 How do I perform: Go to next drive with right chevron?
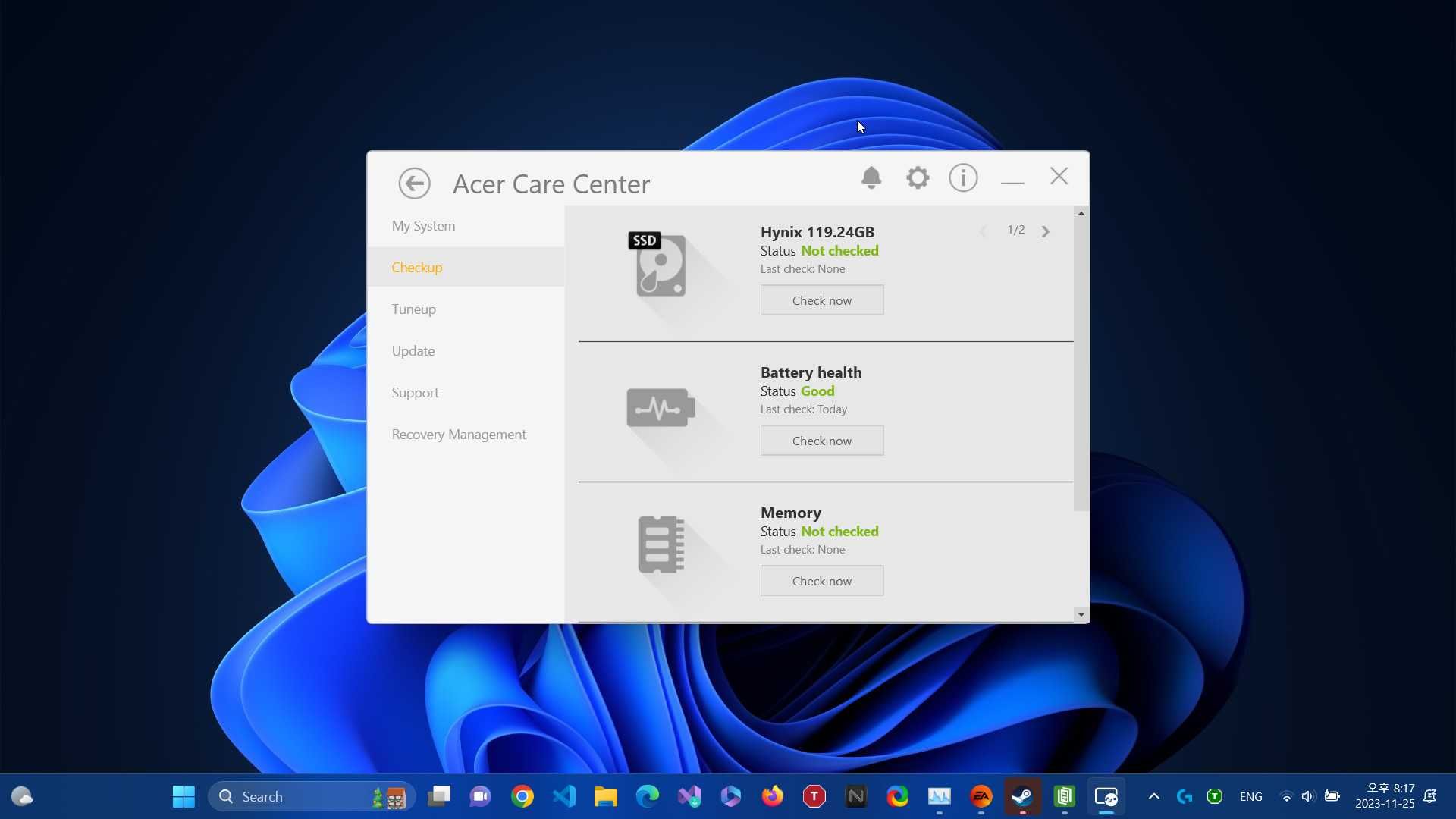tap(1046, 231)
